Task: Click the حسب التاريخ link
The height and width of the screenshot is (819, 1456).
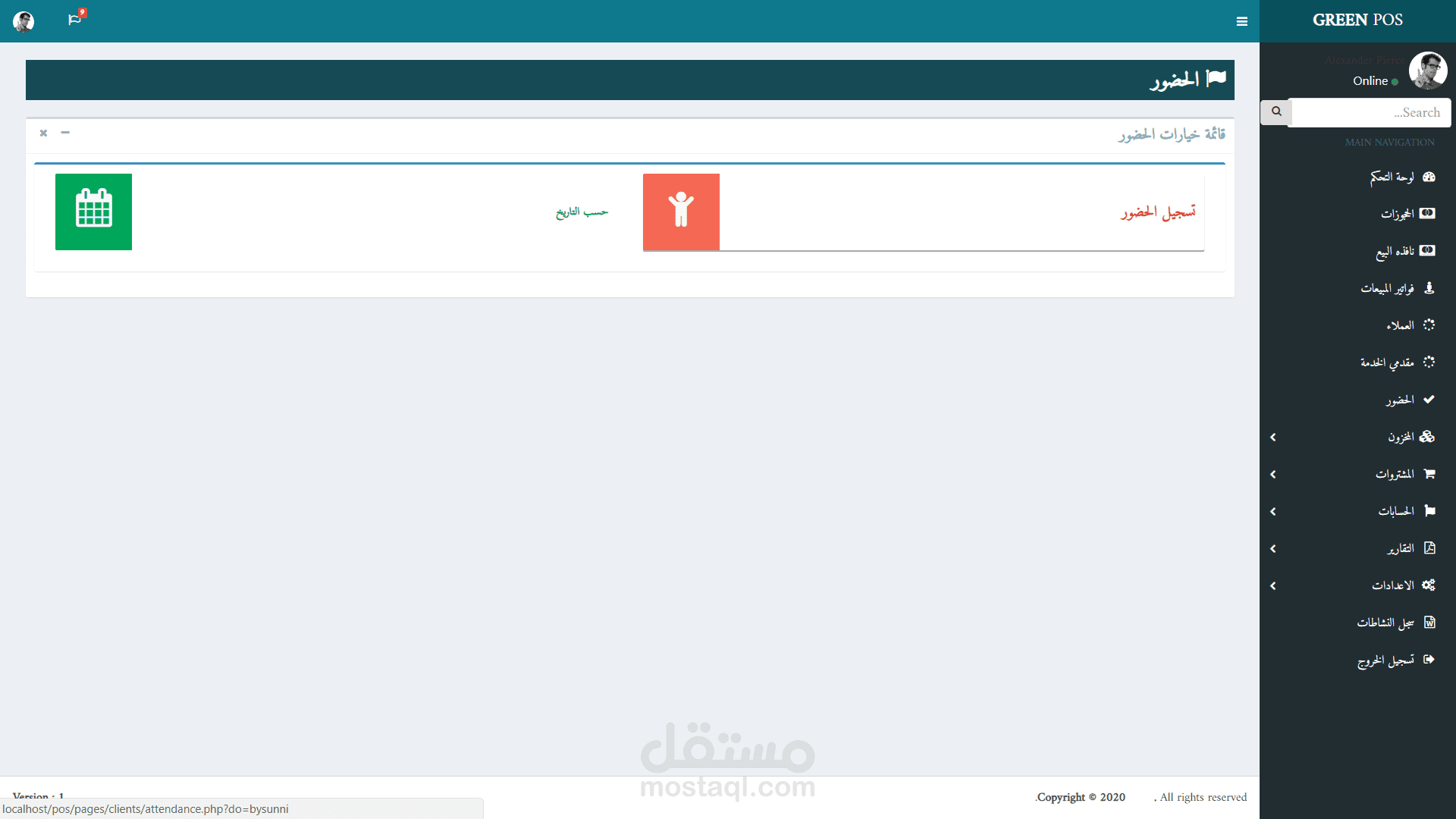Action: pyautogui.click(x=582, y=212)
